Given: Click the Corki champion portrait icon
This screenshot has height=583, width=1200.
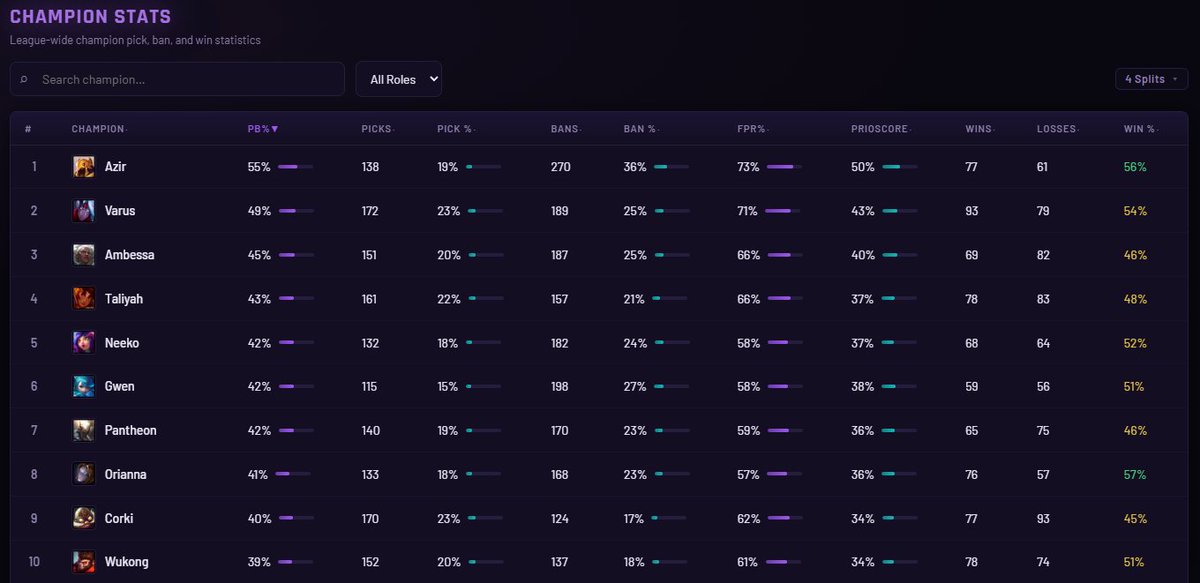Looking at the screenshot, I should [84, 518].
